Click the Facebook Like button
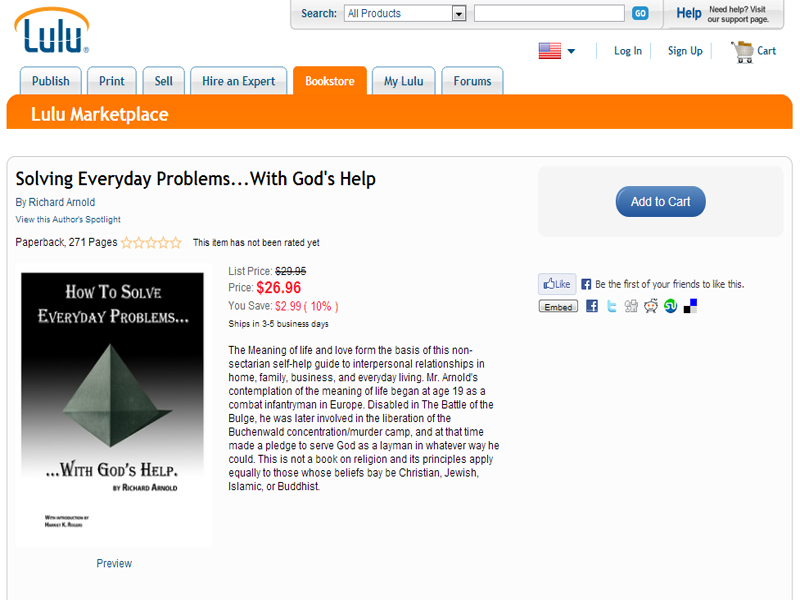This screenshot has width=800, height=600. point(557,284)
